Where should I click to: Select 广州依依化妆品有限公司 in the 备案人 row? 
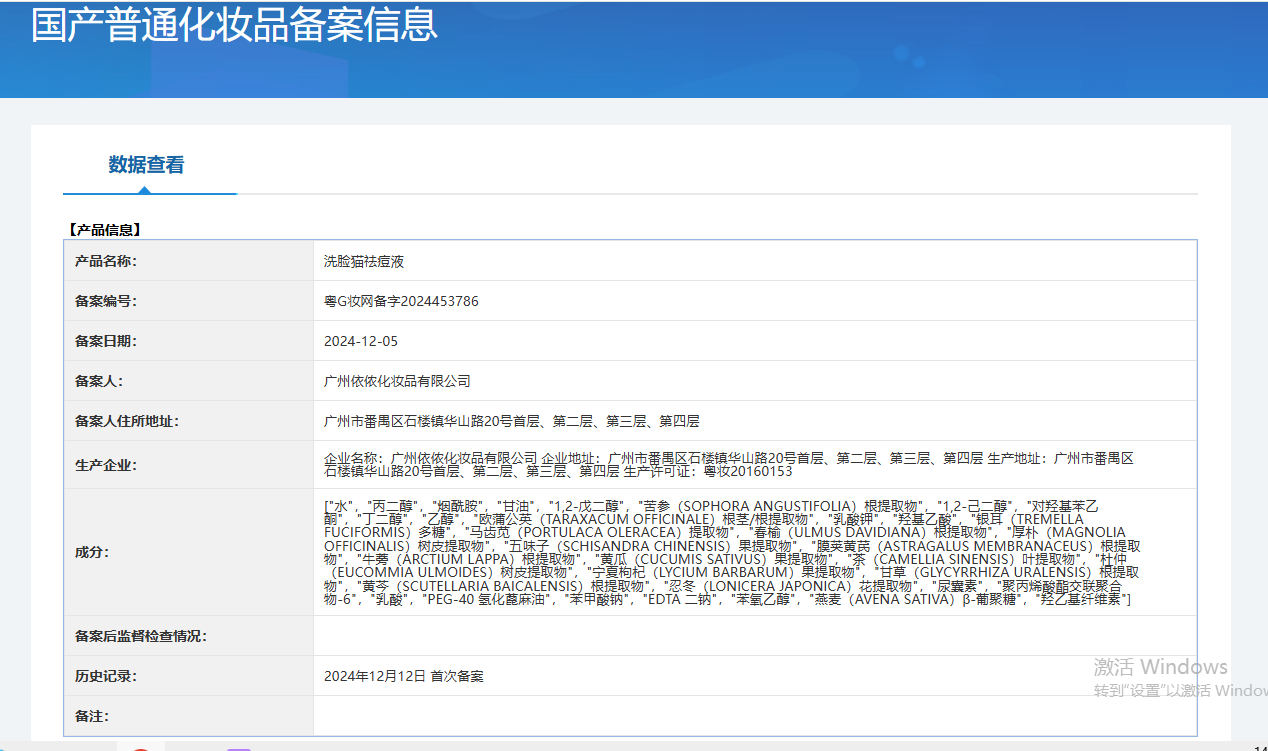point(397,381)
